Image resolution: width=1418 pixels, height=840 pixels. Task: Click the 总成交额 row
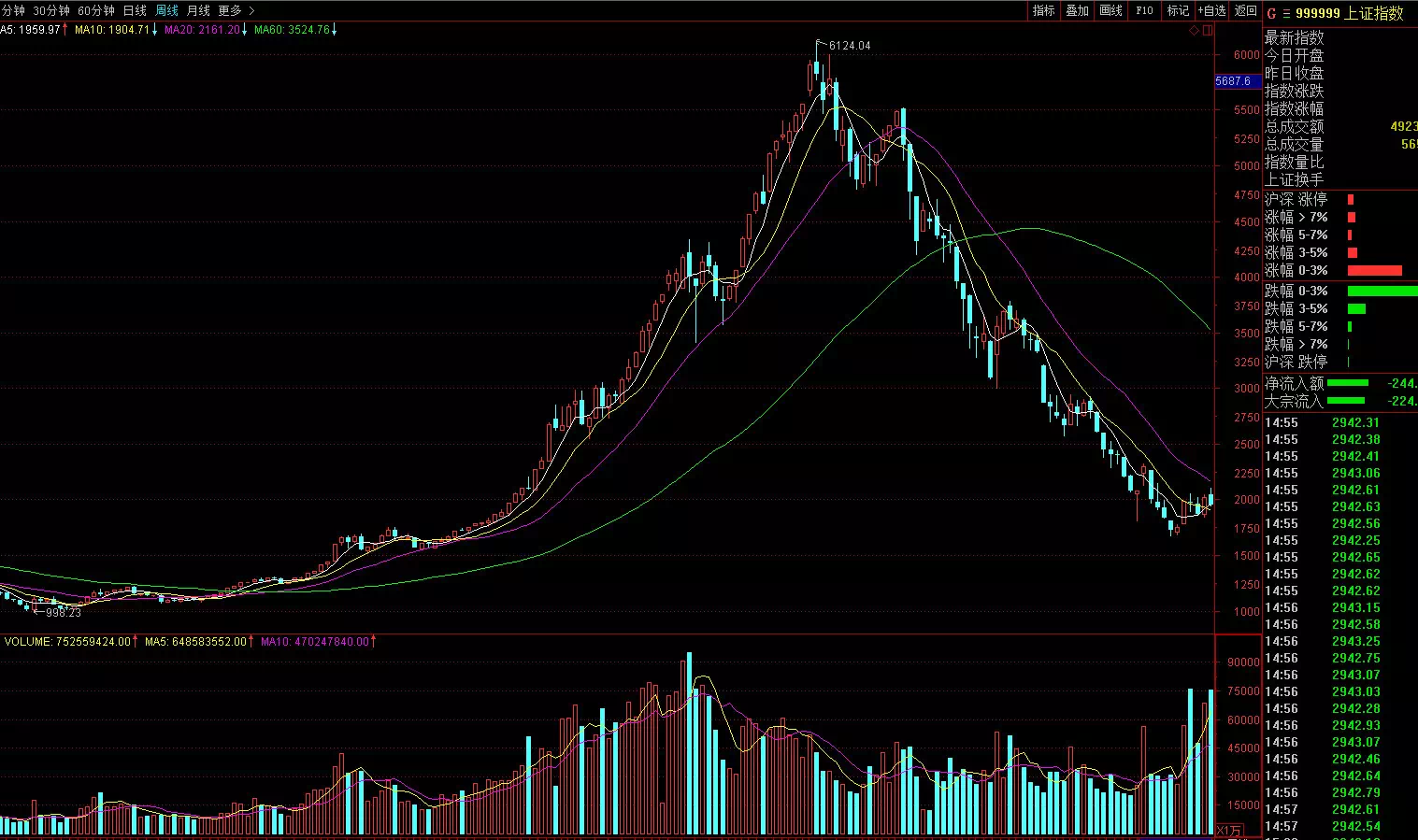(x=1340, y=126)
